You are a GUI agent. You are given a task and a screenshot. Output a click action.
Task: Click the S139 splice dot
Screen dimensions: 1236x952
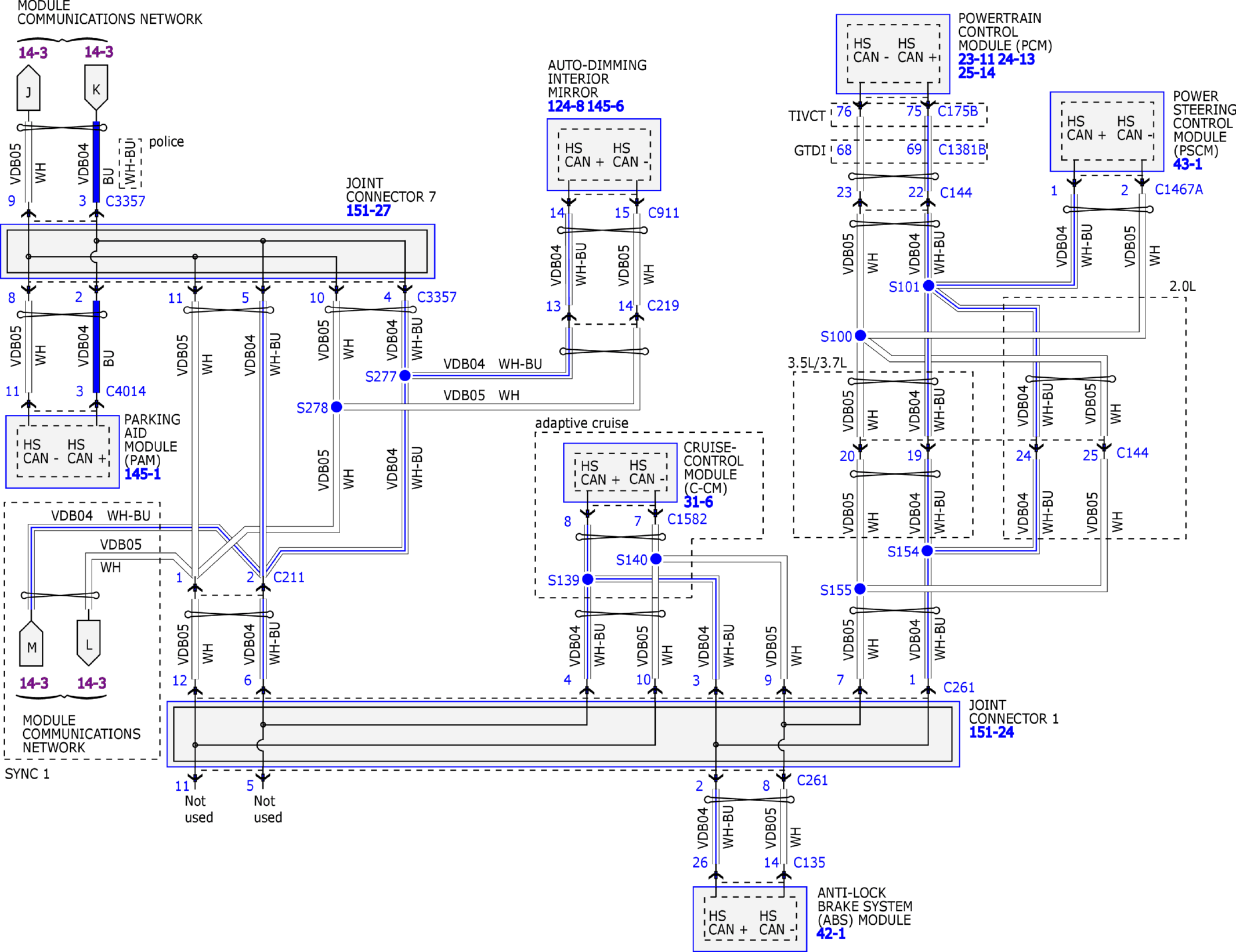click(x=588, y=579)
